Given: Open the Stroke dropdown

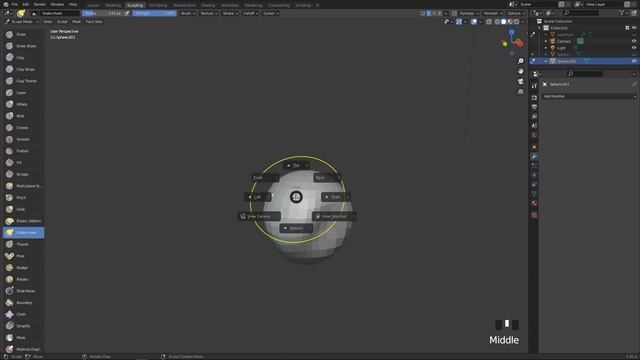Looking at the screenshot, I should (x=230, y=13).
